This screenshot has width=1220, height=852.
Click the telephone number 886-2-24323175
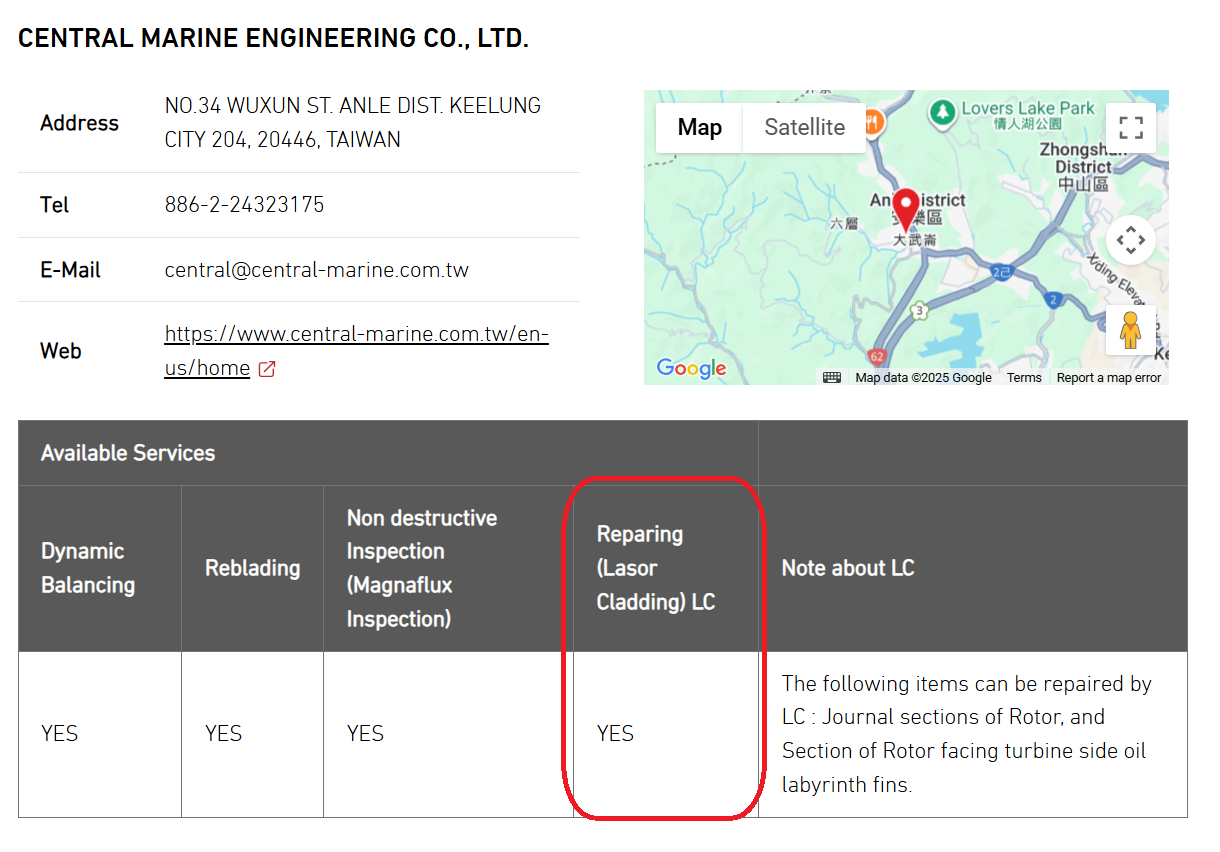click(x=244, y=205)
